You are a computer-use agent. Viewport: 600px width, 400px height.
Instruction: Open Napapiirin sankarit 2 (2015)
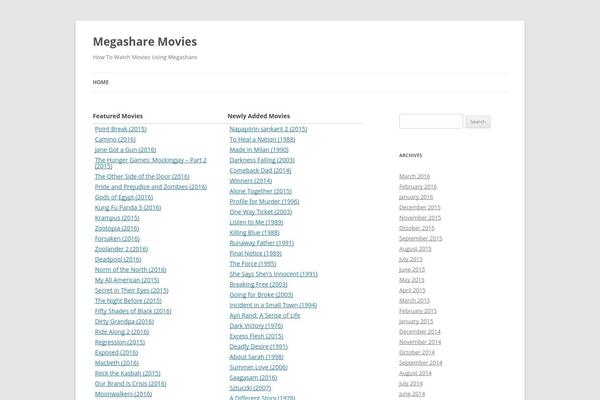click(268, 129)
